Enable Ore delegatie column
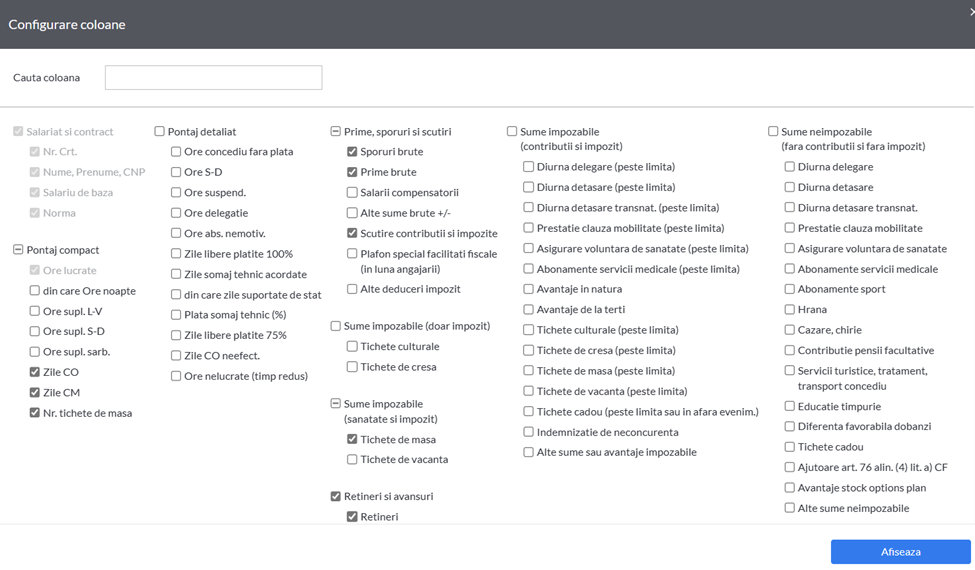 pos(176,213)
